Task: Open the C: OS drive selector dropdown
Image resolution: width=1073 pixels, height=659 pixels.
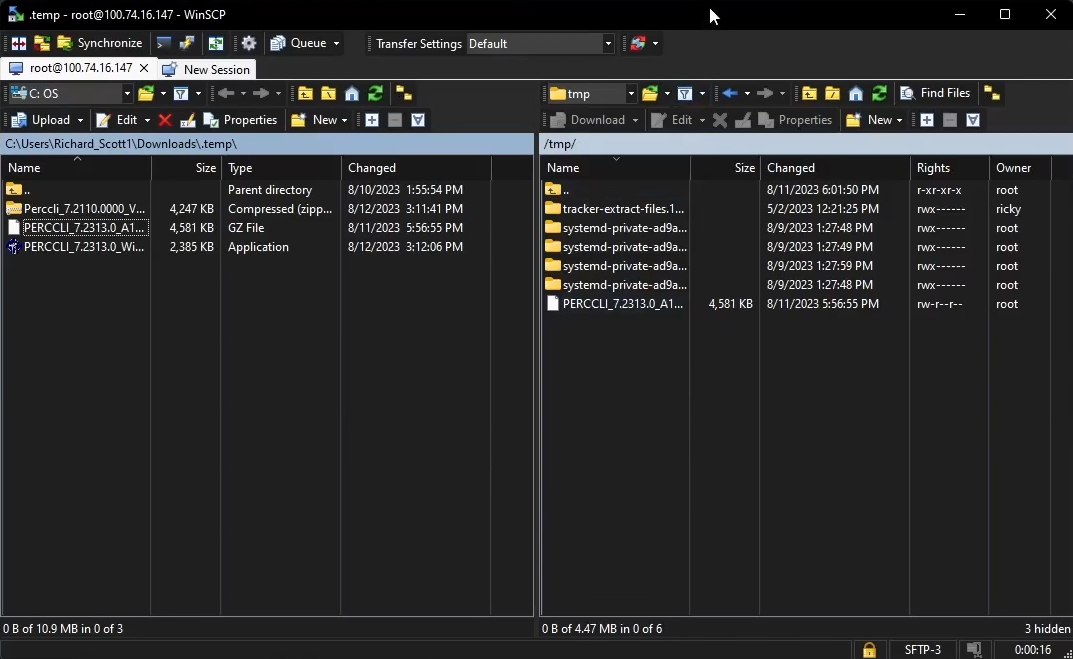Action: [127, 93]
